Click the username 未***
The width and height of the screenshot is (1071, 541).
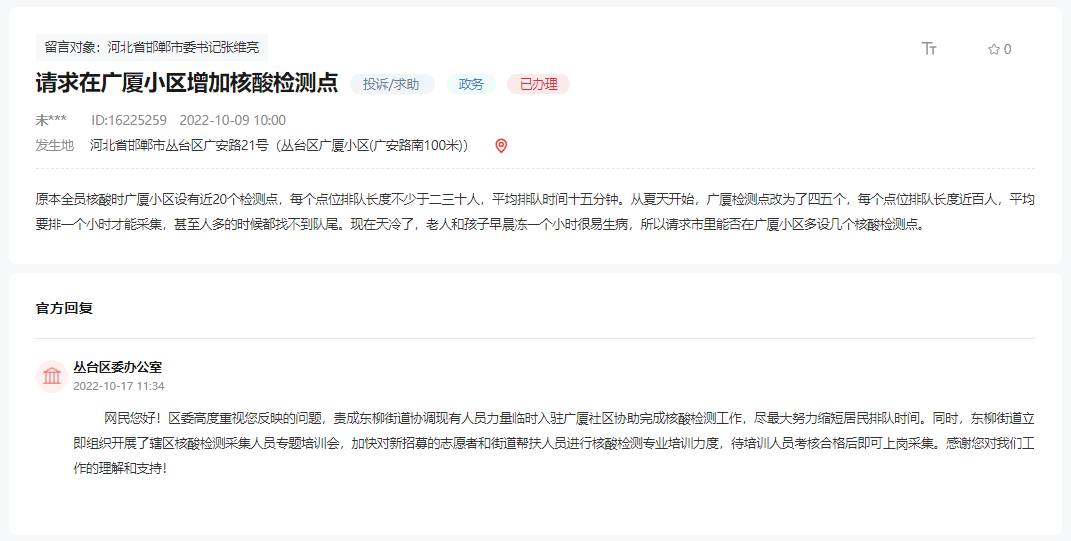point(51,120)
